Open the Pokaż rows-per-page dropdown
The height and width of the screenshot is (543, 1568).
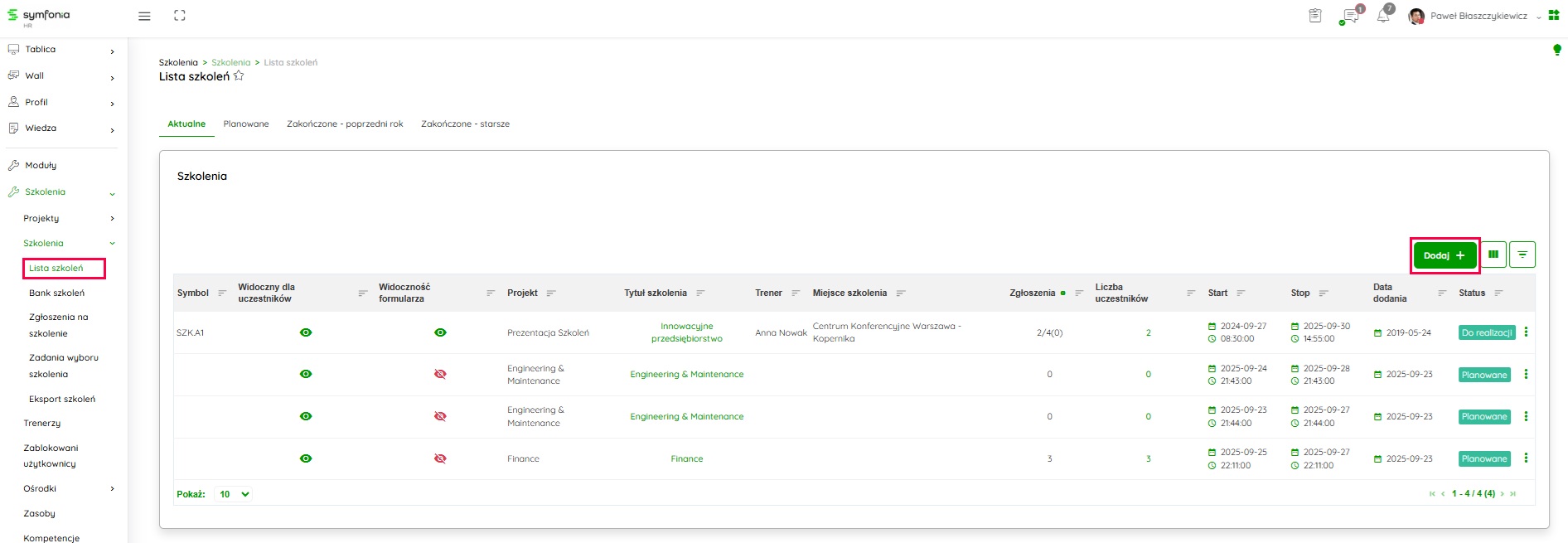click(x=234, y=494)
